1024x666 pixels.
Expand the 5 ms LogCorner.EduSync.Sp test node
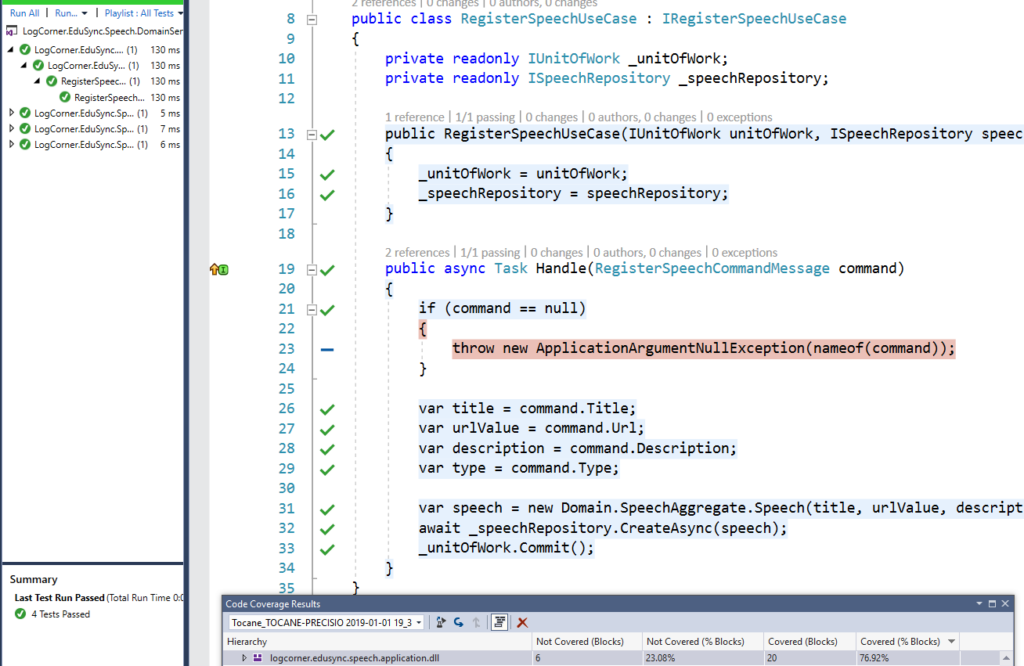coord(12,113)
